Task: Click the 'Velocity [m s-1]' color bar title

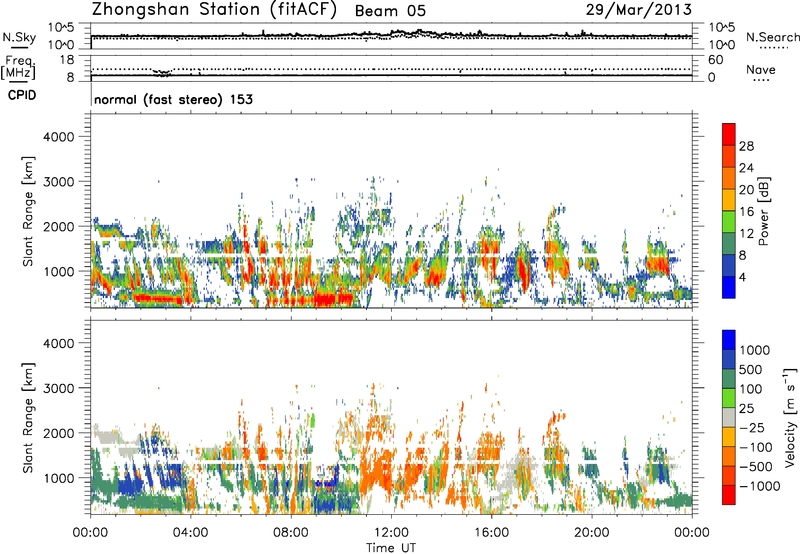Action: click(x=790, y=417)
